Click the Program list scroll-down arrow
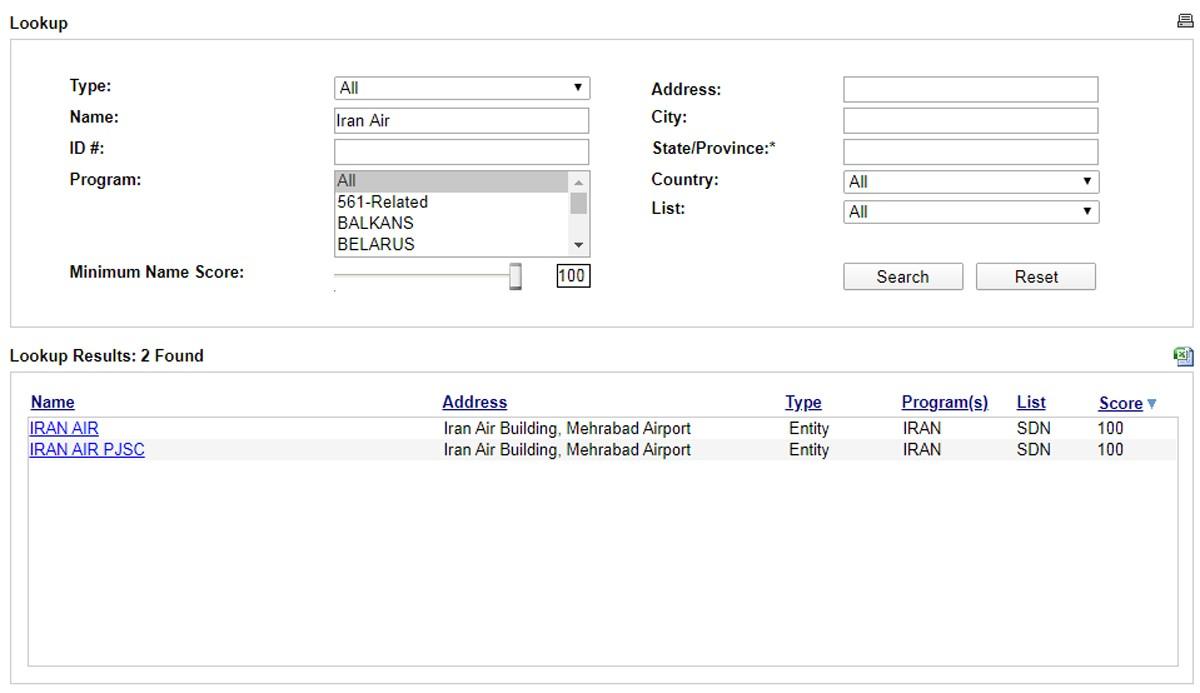The height and width of the screenshot is (693, 1200). [x=578, y=245]
